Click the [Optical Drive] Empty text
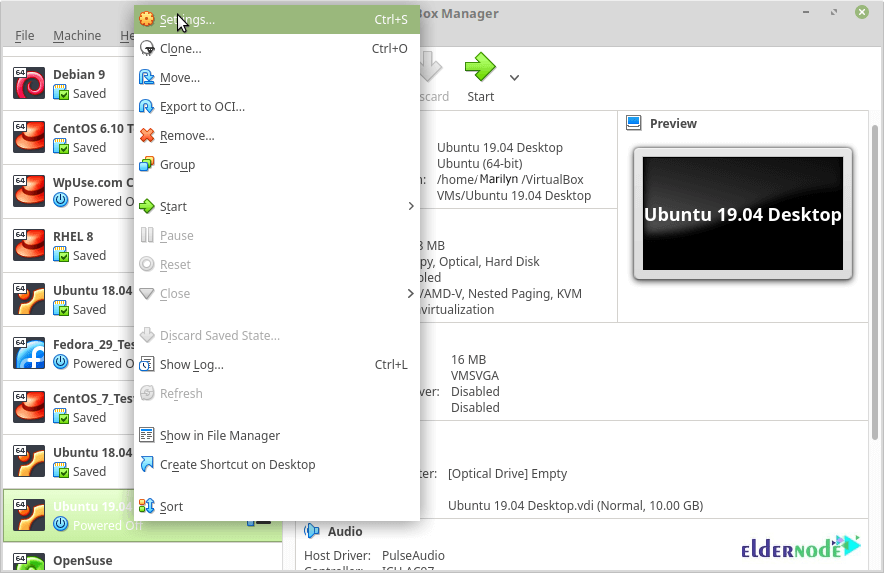 click(x=507, y=474)
